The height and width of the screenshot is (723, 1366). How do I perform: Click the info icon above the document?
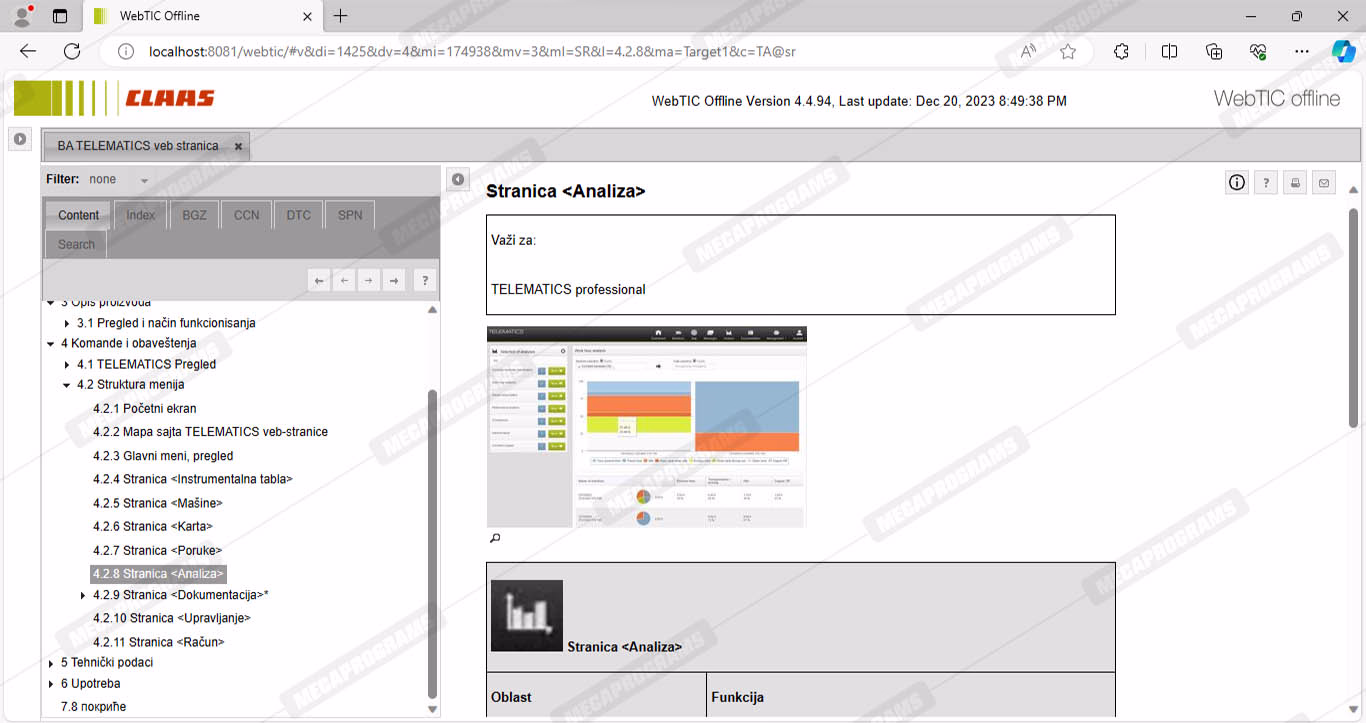pyautogui.click(x=1237, y=182)
